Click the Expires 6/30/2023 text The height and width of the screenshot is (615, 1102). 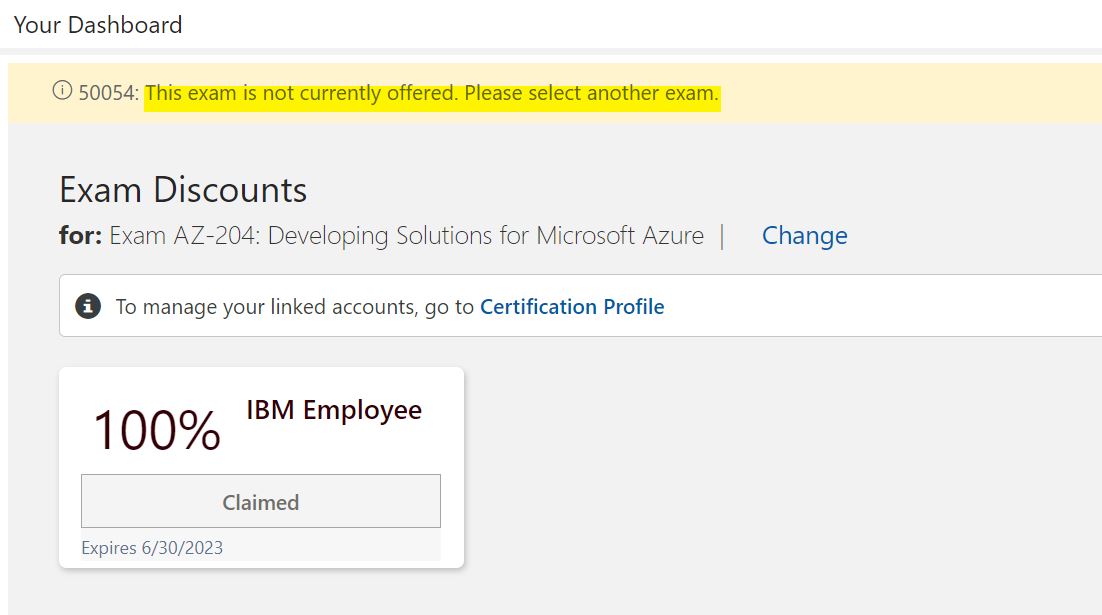152,548
